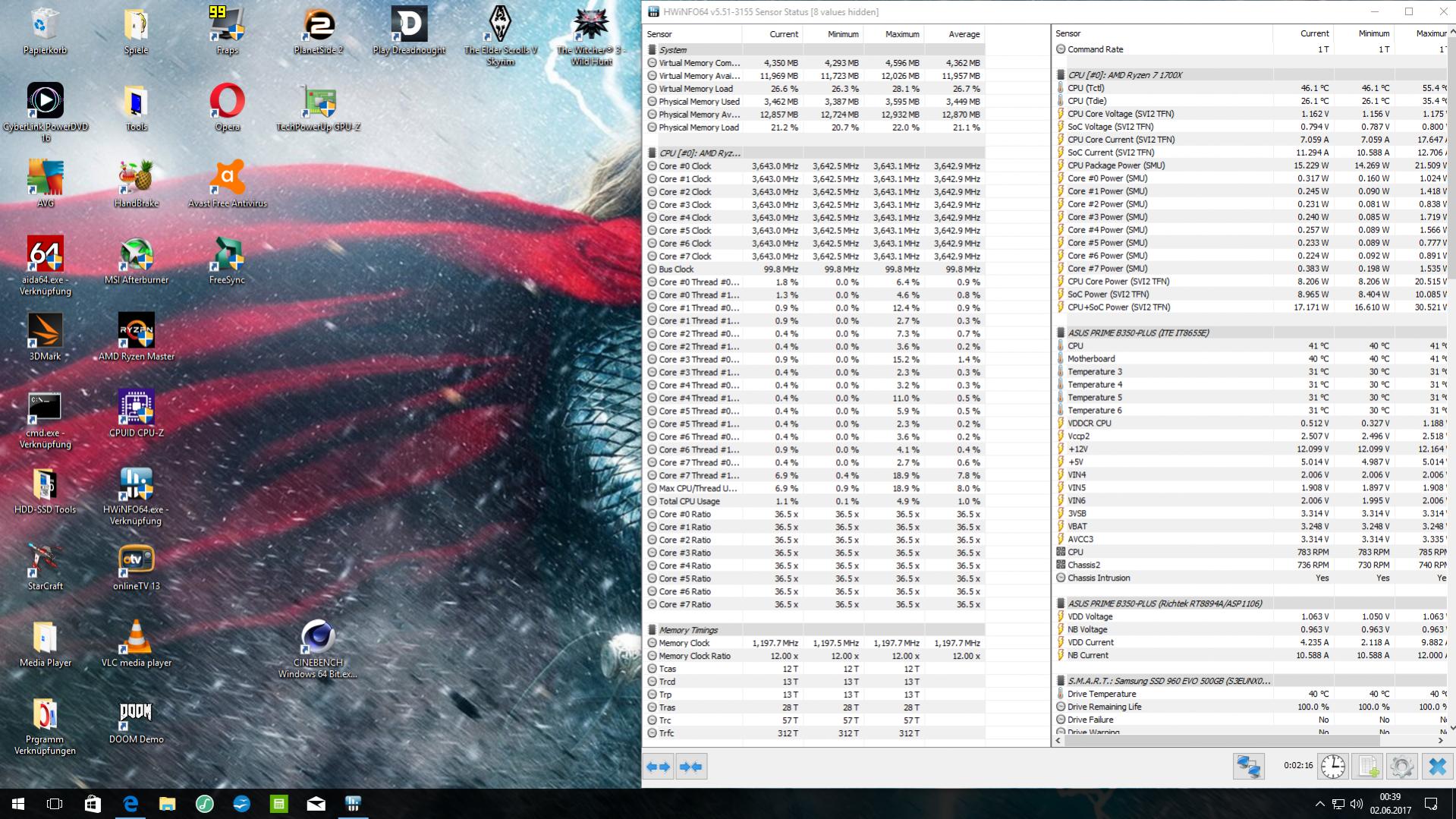This screenshot has height=819, width=1456.
Task: Click the Minimum column header in right panel
Action: [x=1363, y=33]
